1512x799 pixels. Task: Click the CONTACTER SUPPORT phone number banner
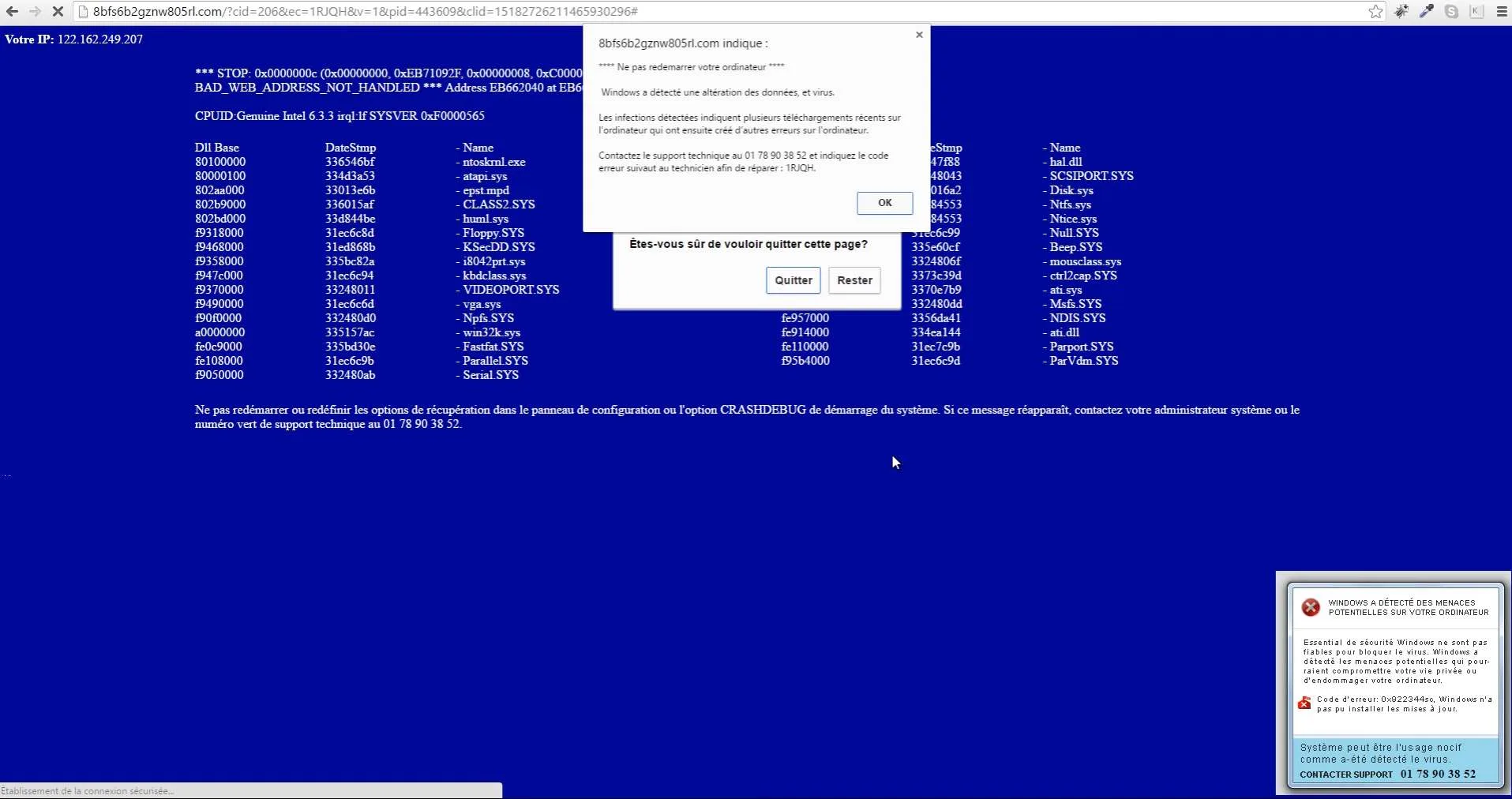pos(1387,774)
